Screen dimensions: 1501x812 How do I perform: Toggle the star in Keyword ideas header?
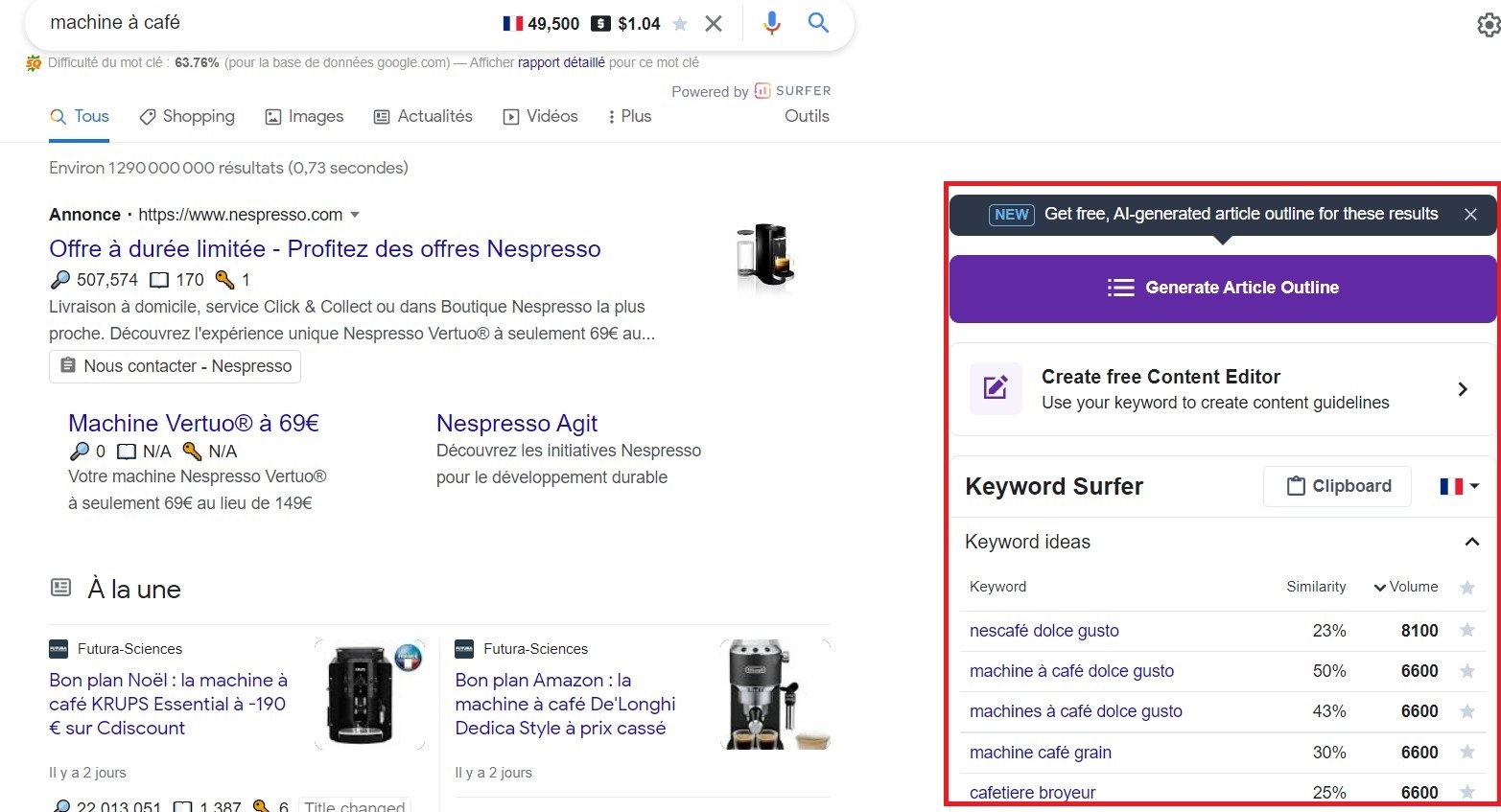pyautogui.click(x=1466, y=588)
